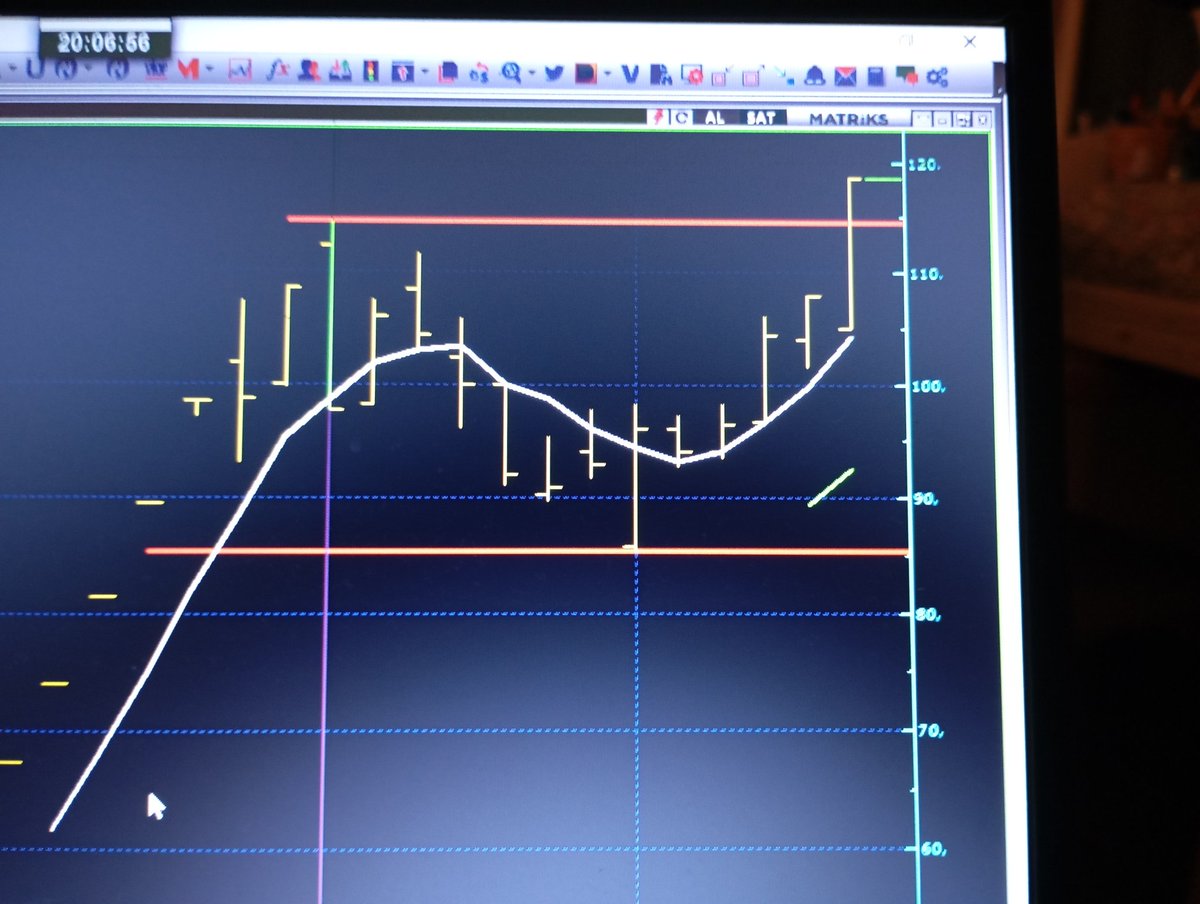Click the line chart toolbar icon
1200x904 pixels.
pos(240,70)
